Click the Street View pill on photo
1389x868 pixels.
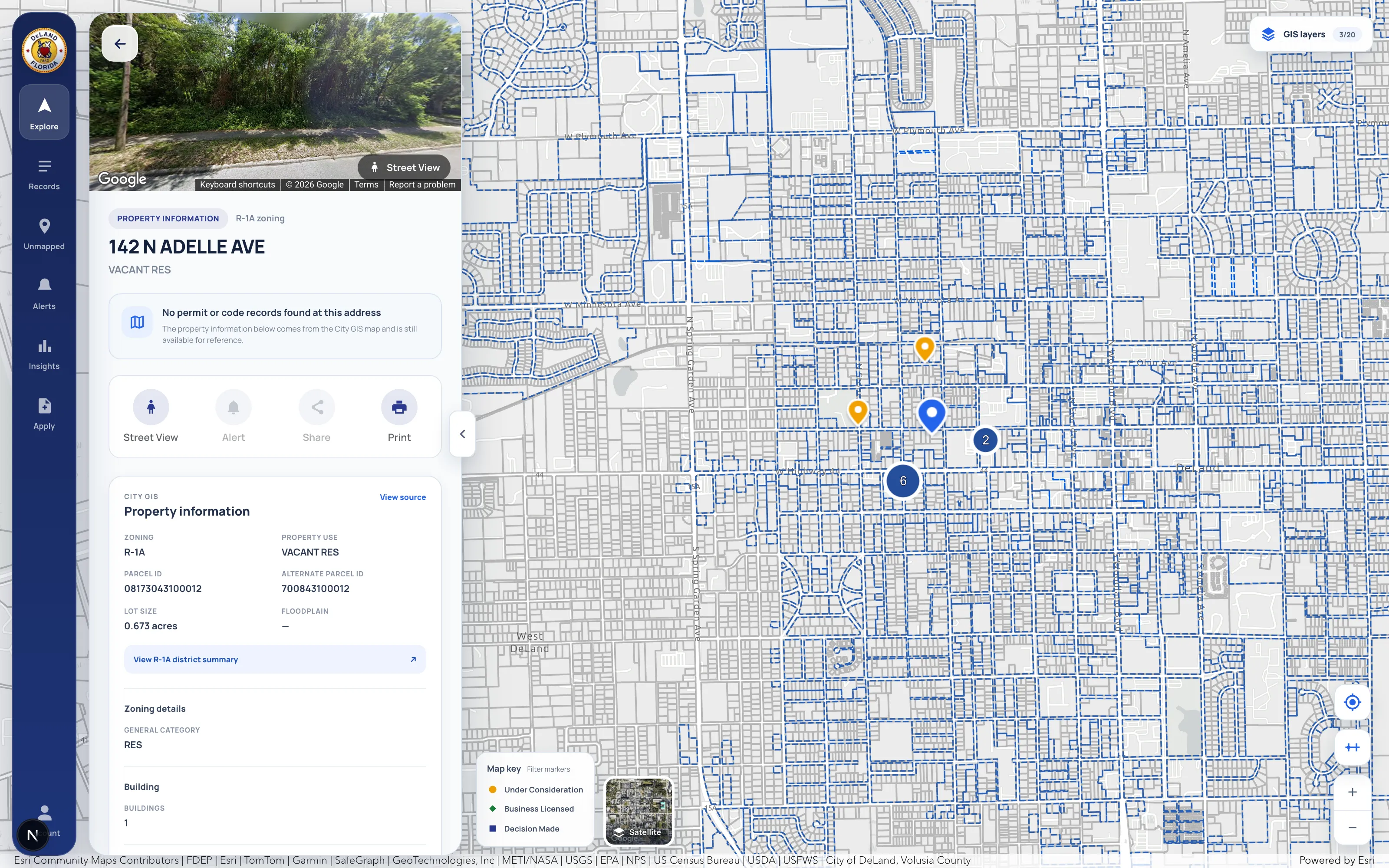pos(404,168)
